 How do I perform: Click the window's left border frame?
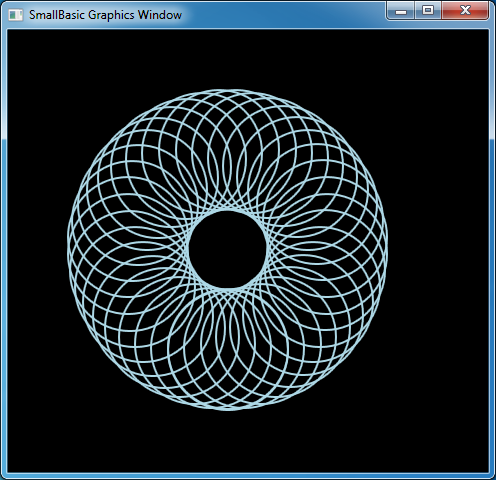click(3, 250)
